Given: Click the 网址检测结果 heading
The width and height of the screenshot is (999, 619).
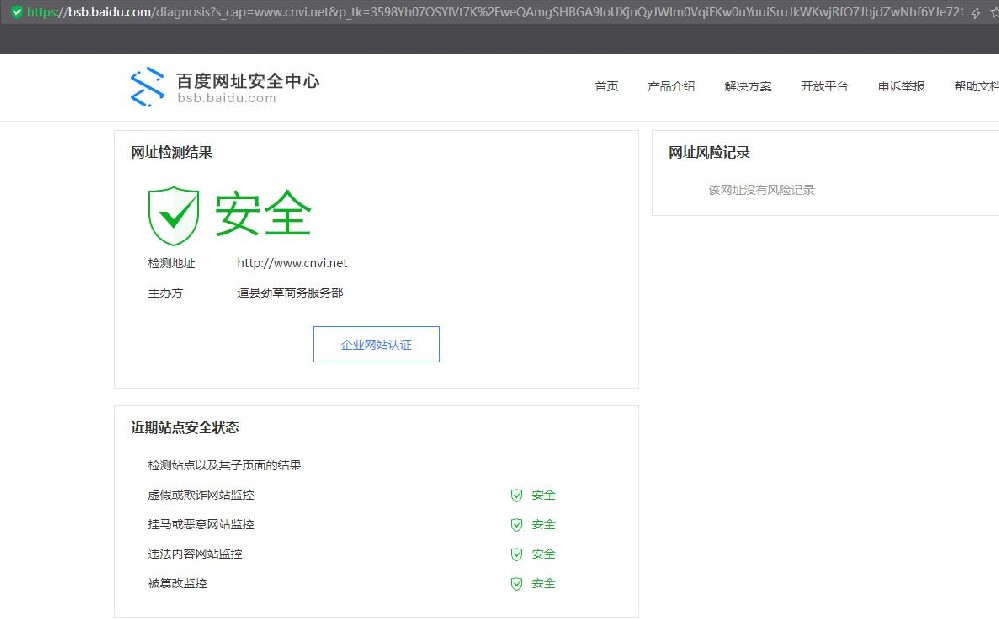Looking at the screenshot, I should 171,153.
